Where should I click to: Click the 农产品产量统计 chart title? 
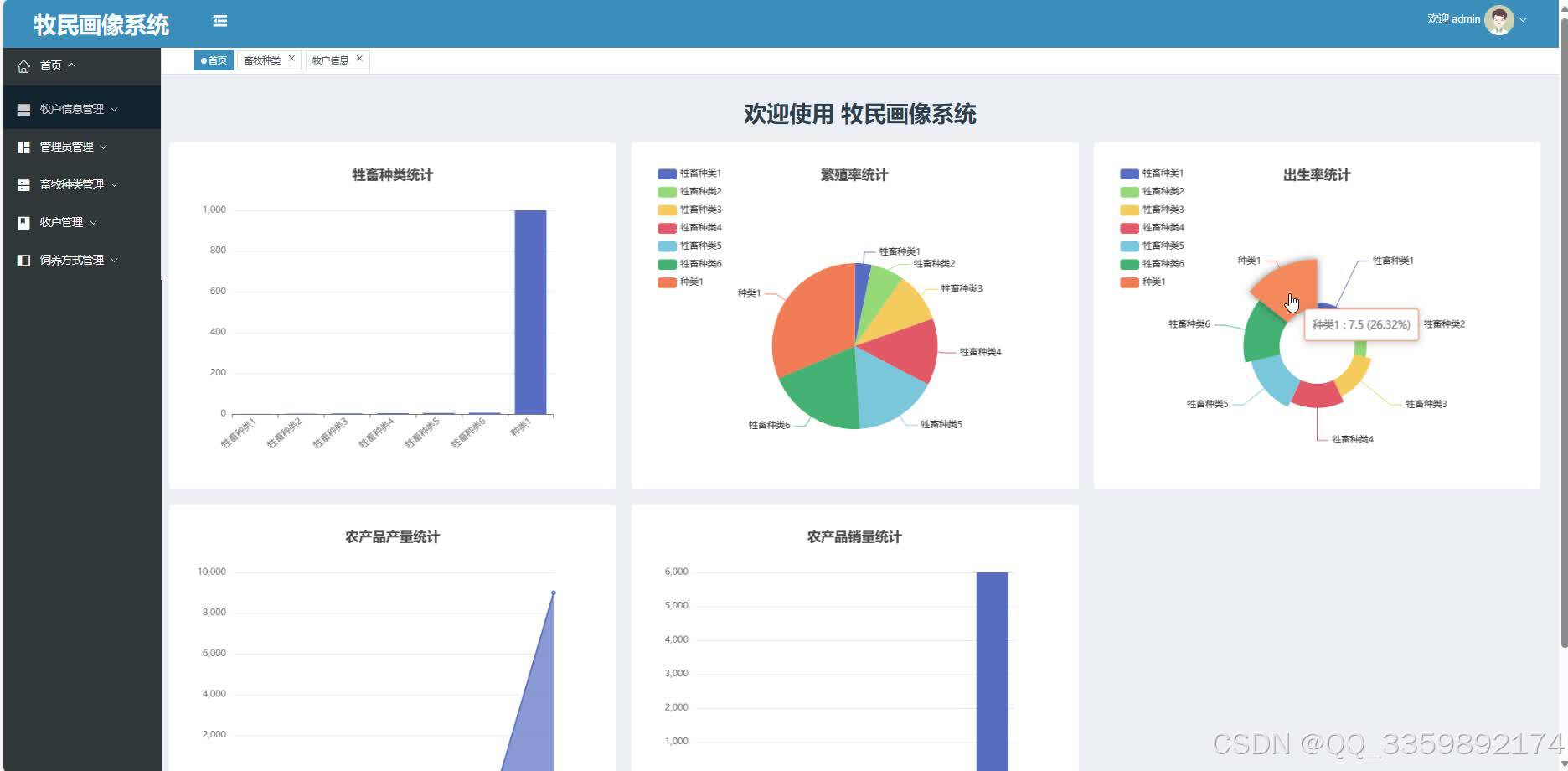392,537
